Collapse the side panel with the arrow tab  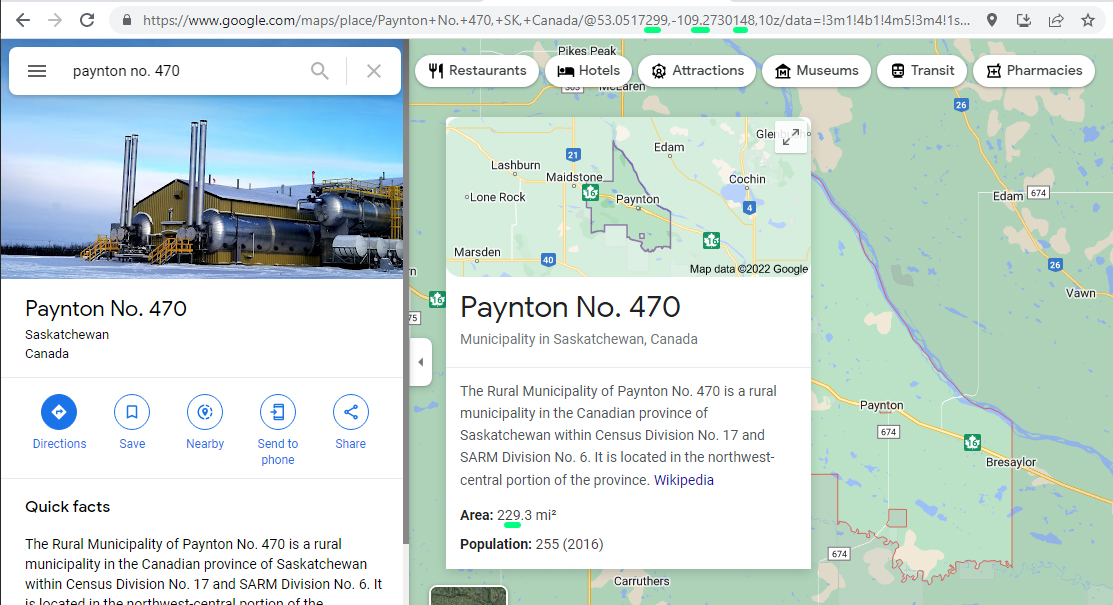[421, 362]
